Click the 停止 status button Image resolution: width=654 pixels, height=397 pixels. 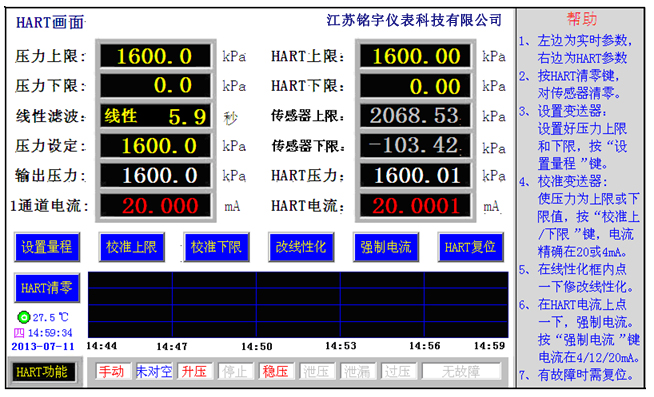tap(235, 371)
